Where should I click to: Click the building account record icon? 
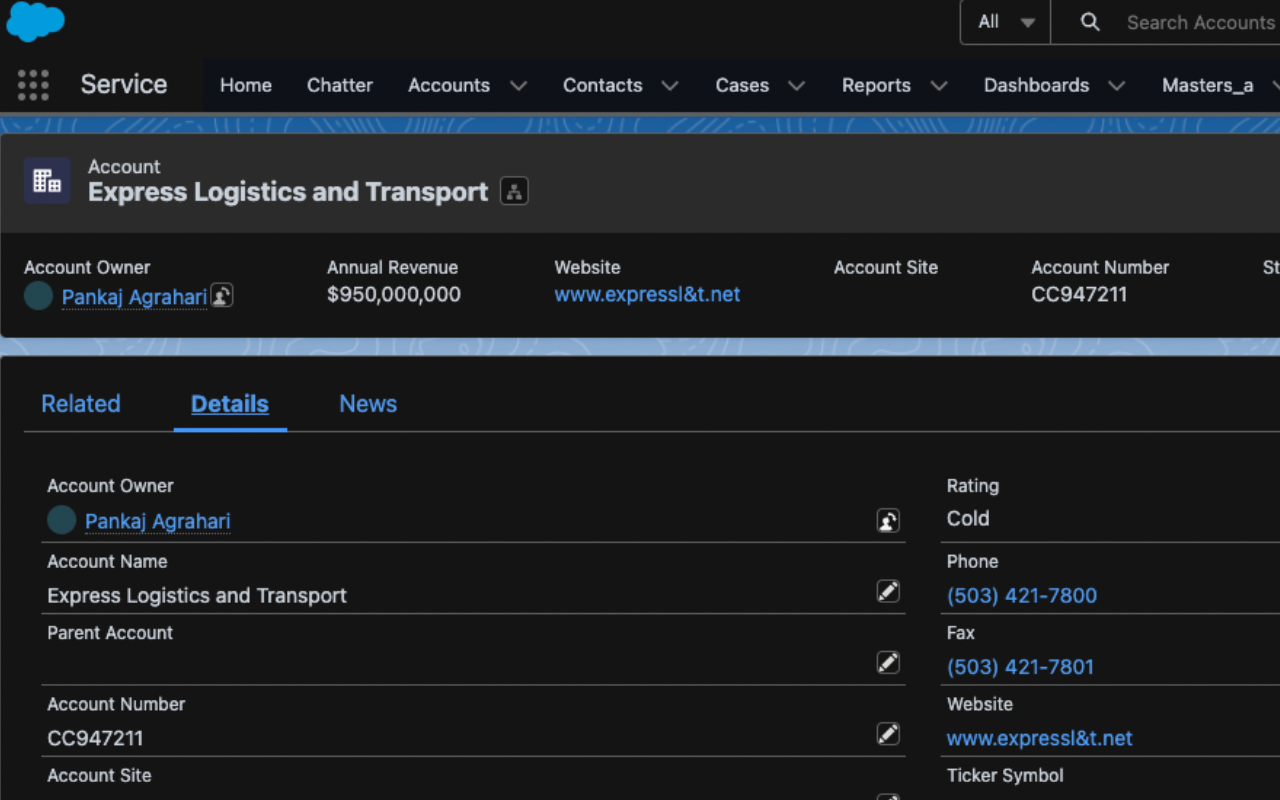pyautogui.click(x=47, y=180)
